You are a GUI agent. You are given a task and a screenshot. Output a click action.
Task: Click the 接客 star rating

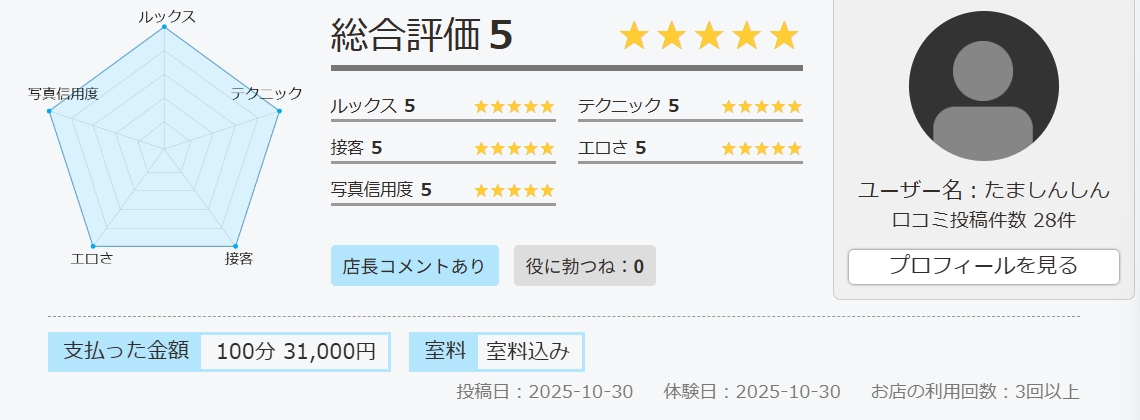point(513,148)
